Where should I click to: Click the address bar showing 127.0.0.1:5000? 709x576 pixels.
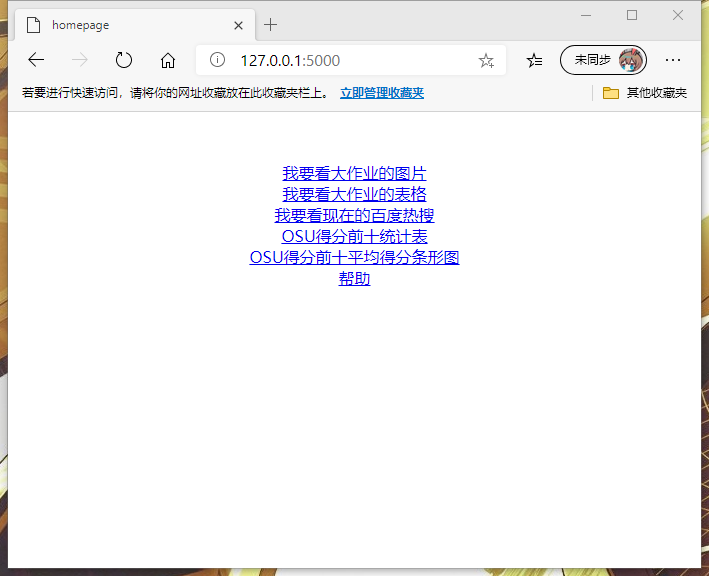(351, 60)
